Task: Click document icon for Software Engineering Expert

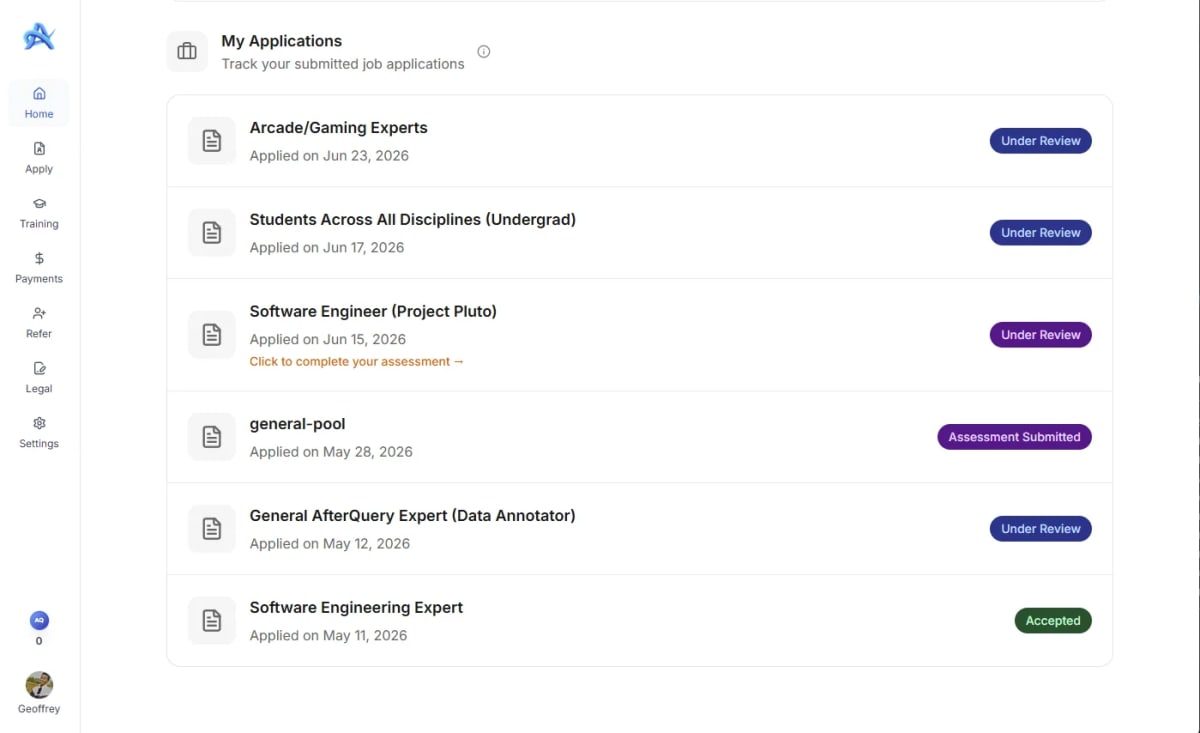Action: [212, 621]
